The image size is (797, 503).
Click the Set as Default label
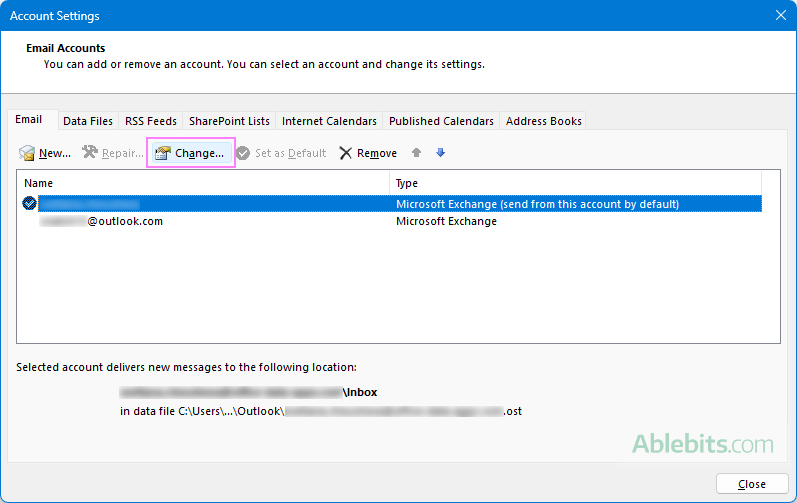[290, 153]
